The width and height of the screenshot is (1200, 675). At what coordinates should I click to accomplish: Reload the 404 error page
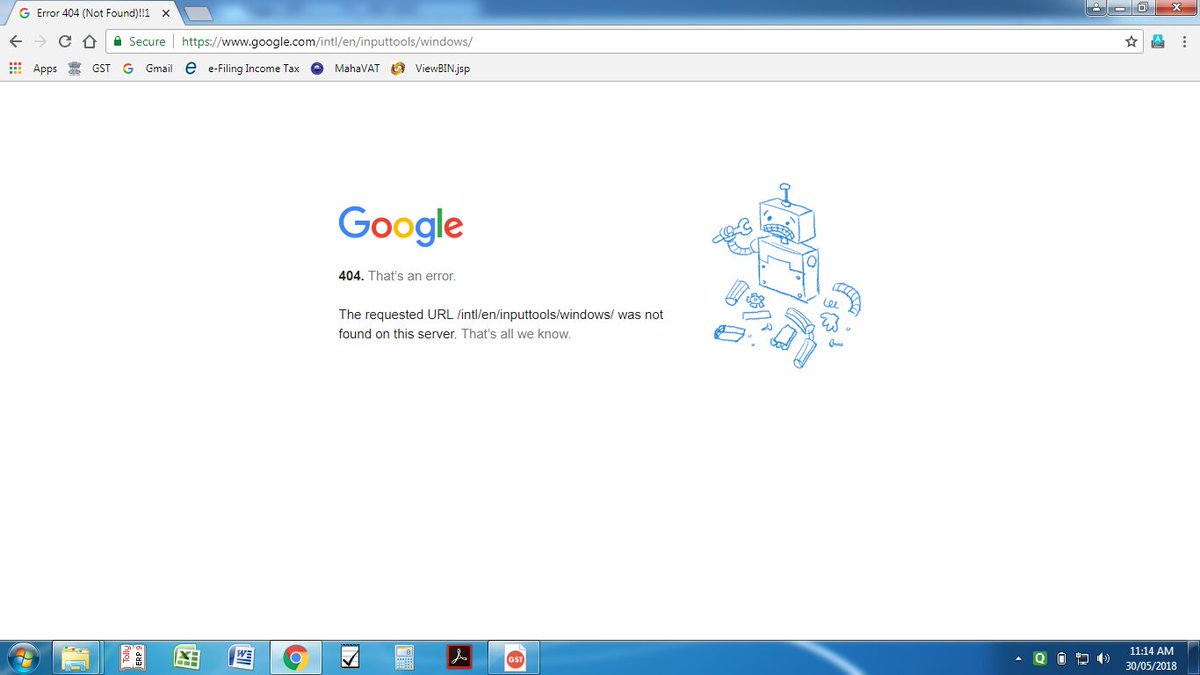[x=65, y=42]
